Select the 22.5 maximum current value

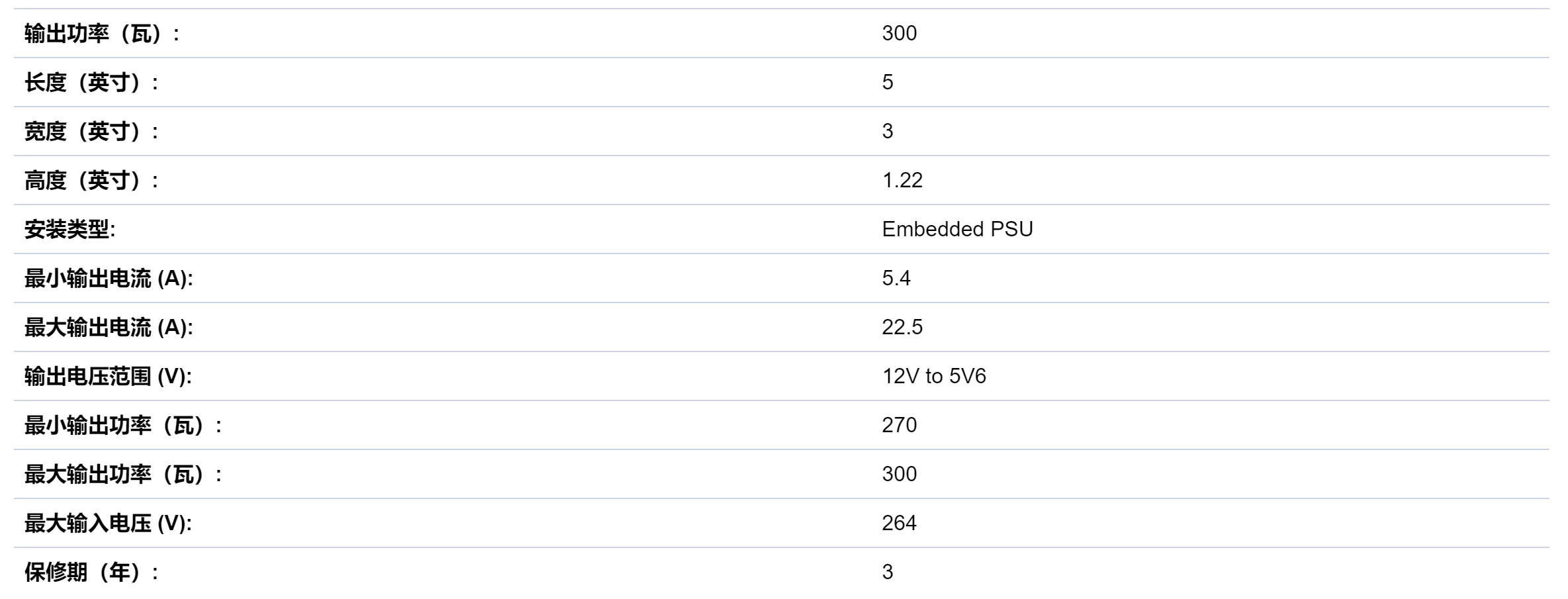pyautogui.click(x=902, y=327)
